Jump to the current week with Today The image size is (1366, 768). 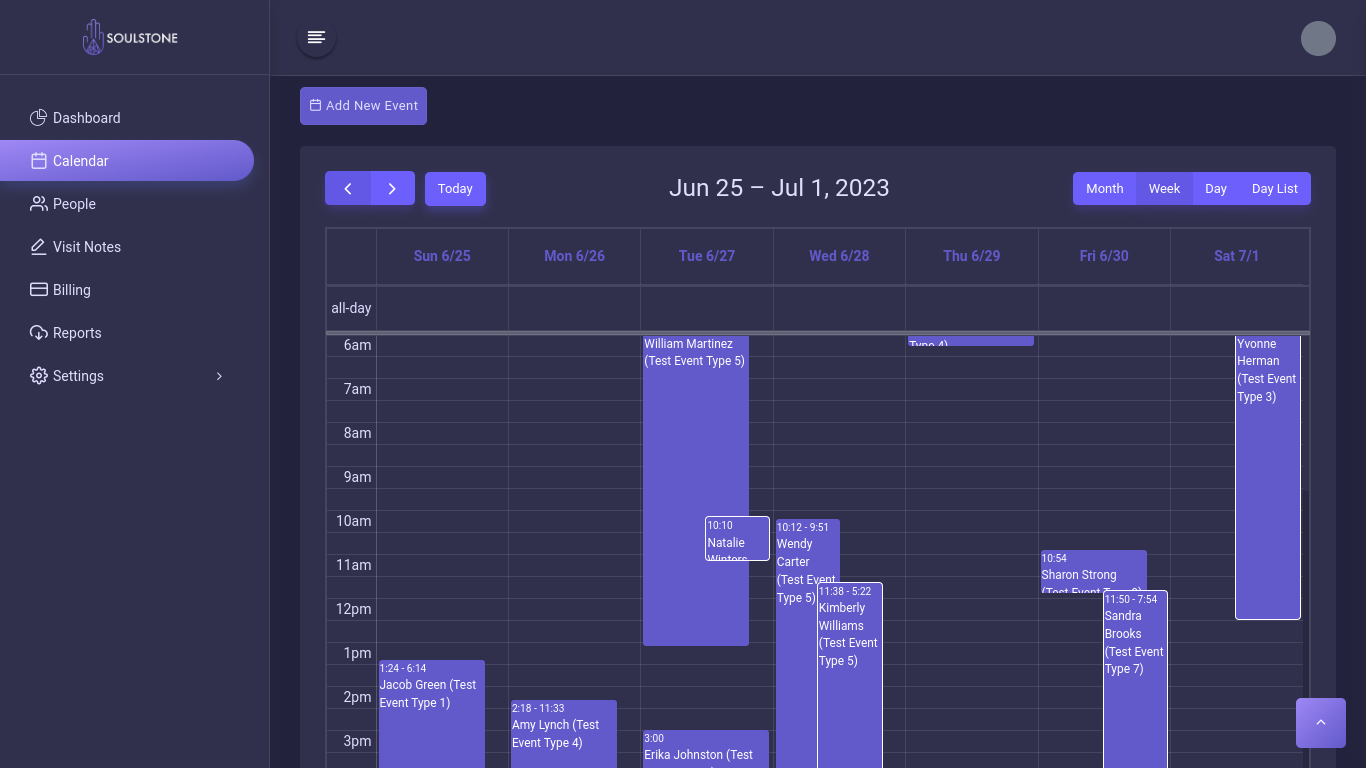pos(455,188)
